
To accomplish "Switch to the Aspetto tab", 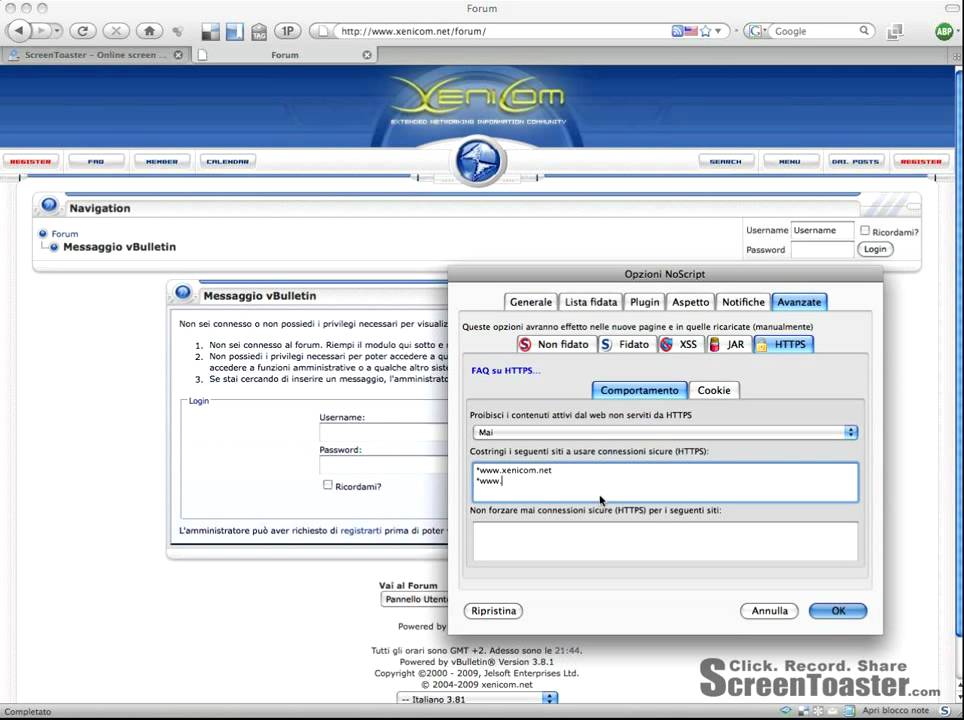I will pos(690,302).
